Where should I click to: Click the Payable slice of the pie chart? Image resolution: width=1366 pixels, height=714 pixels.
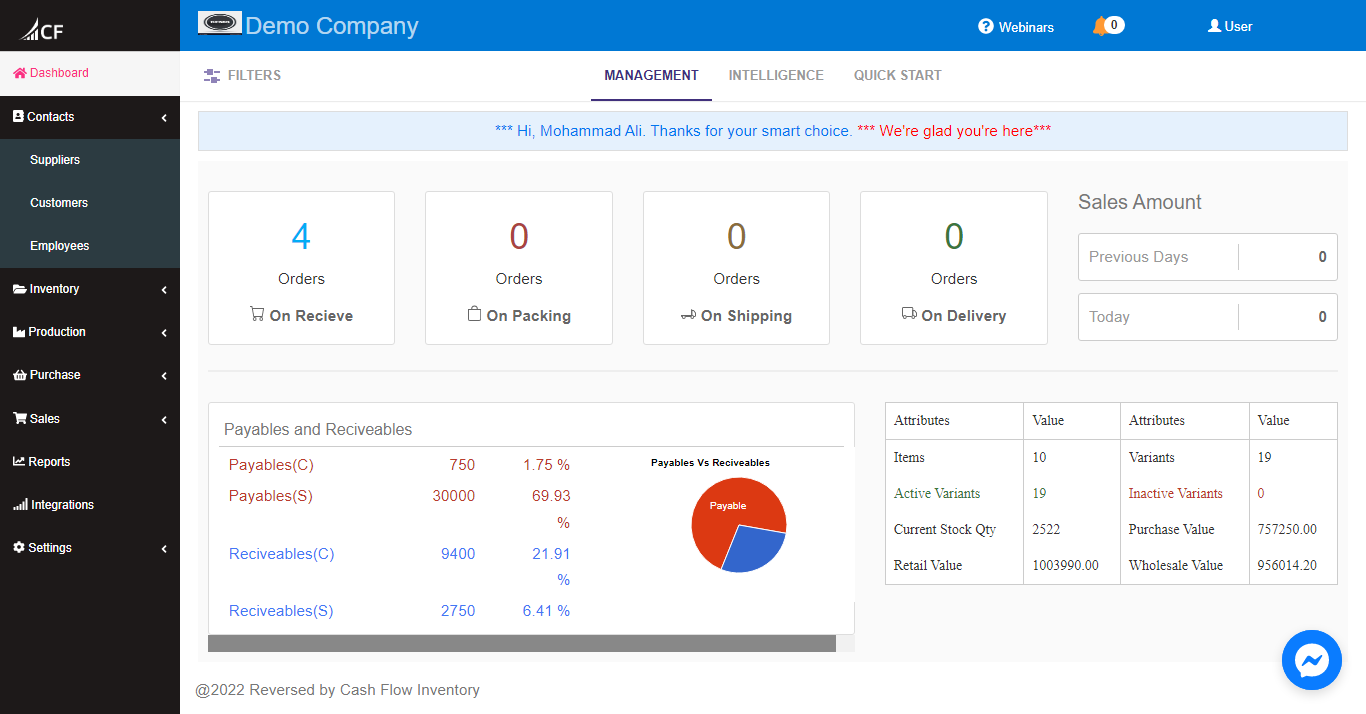click(728, 505)
